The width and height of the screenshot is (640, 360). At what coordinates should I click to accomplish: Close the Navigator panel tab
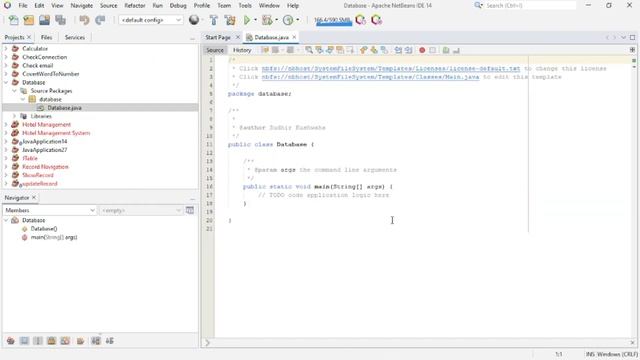(34, 198)
